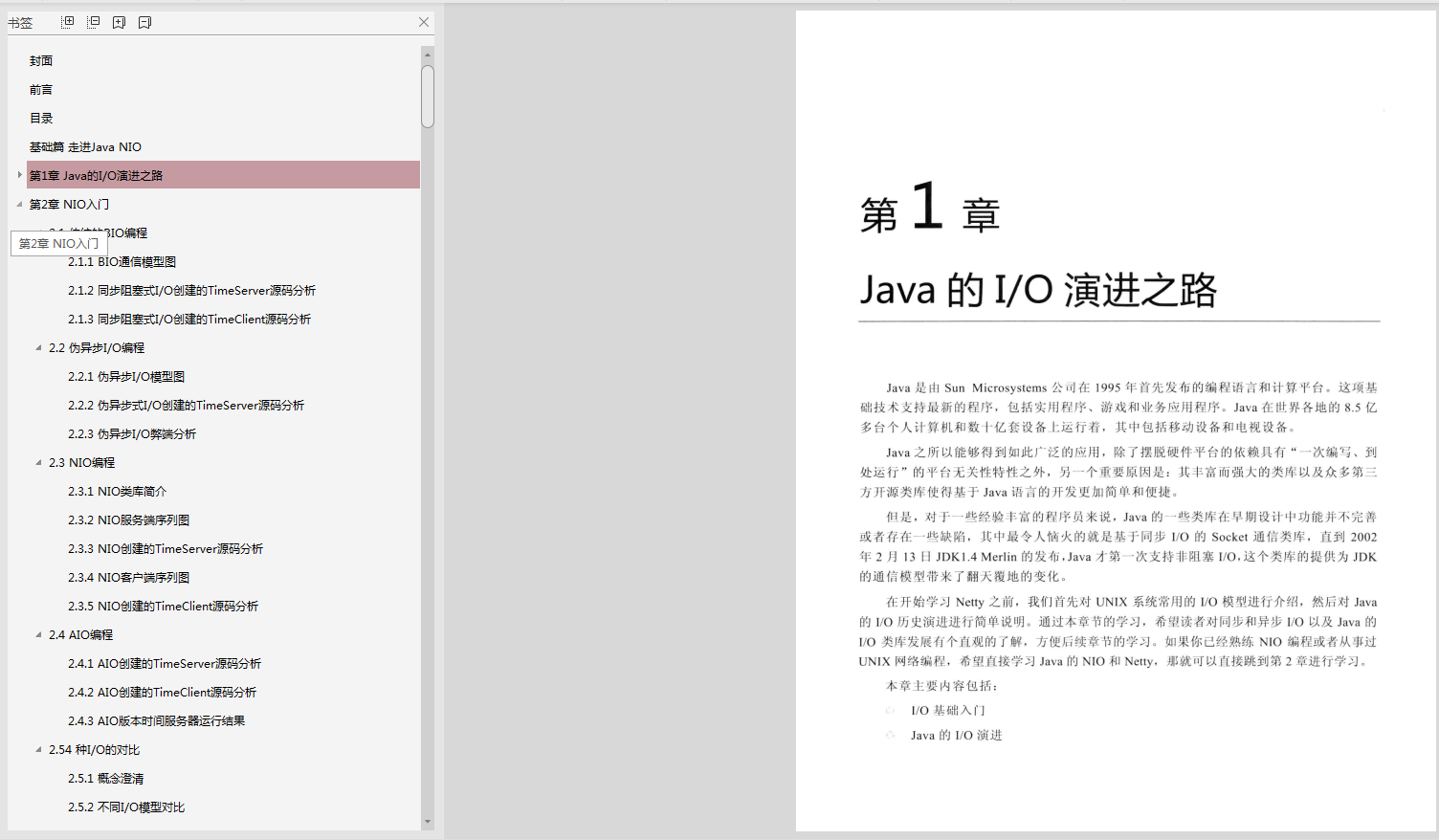Open bookmark 2.3.2 NIO服务端序列图
This screenshot has width=1439, height=840.
[128, 519]
